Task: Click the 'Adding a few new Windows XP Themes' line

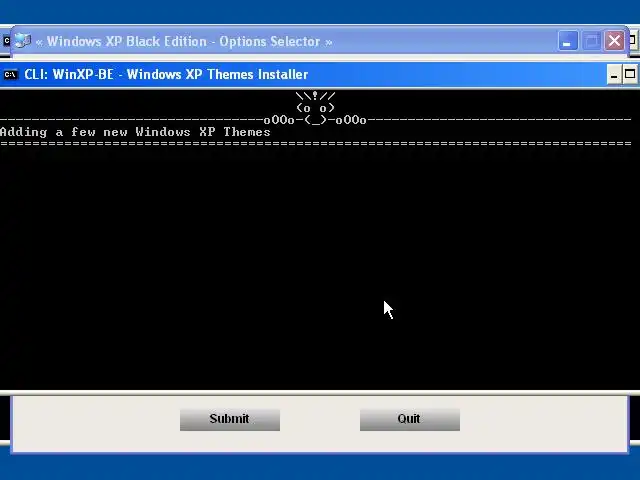Action: click(135, 132)
